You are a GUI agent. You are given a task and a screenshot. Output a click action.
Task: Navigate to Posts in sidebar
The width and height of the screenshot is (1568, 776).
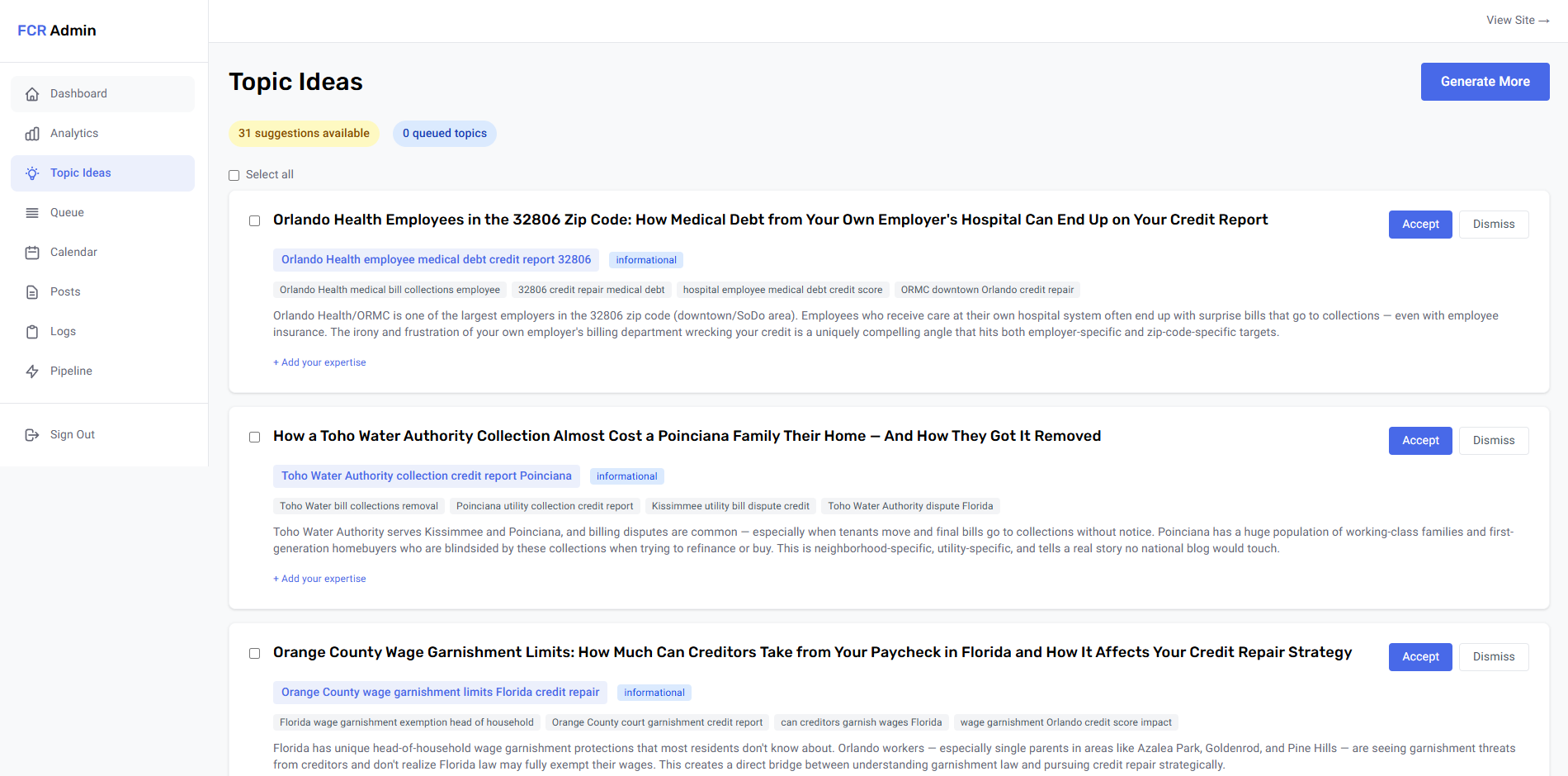tap(103, 292)
